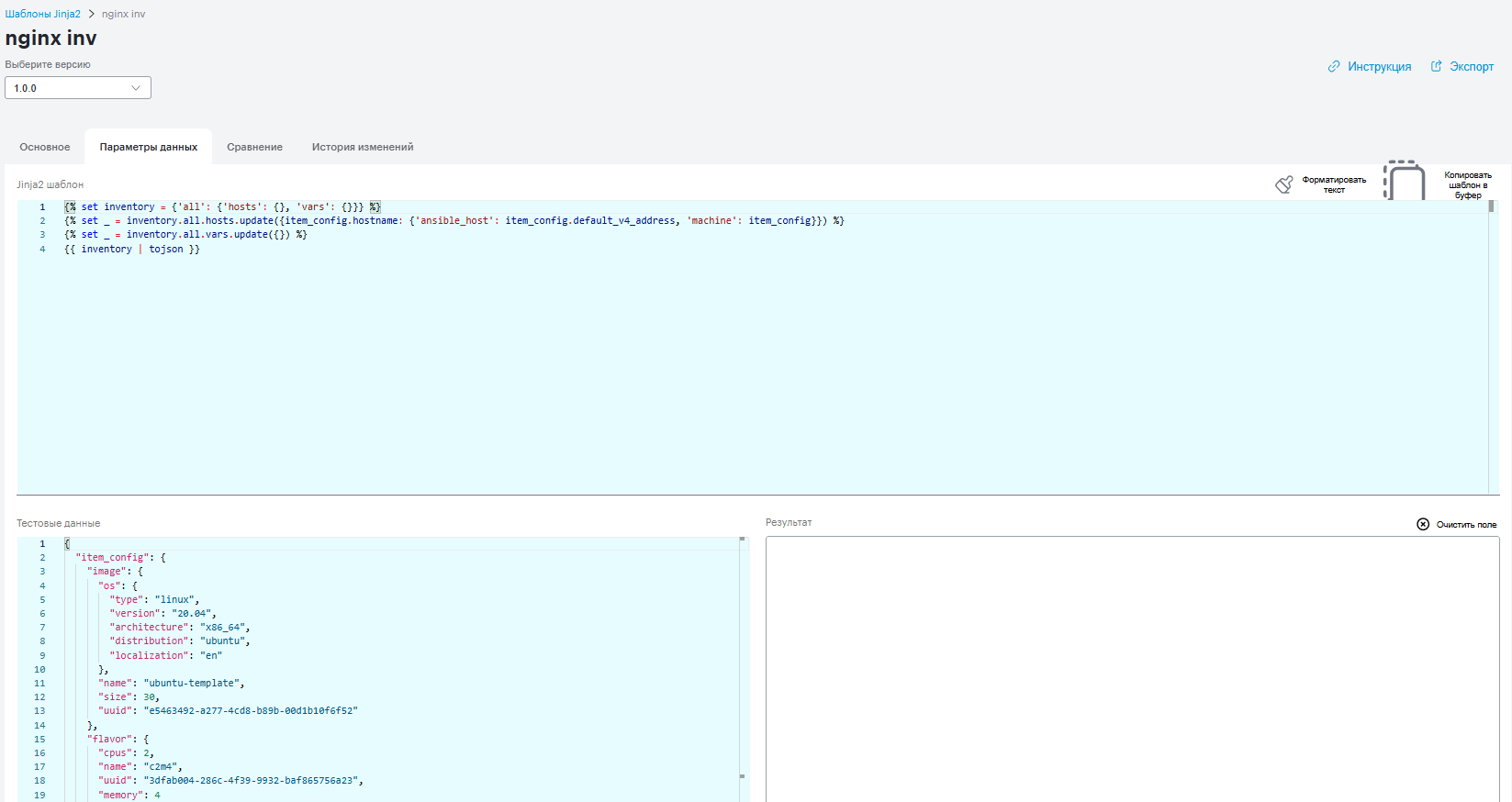Click template line with inventory.all.hosts.update
The height and width of the screenshot is (802, 1512).
pos(454,220)
